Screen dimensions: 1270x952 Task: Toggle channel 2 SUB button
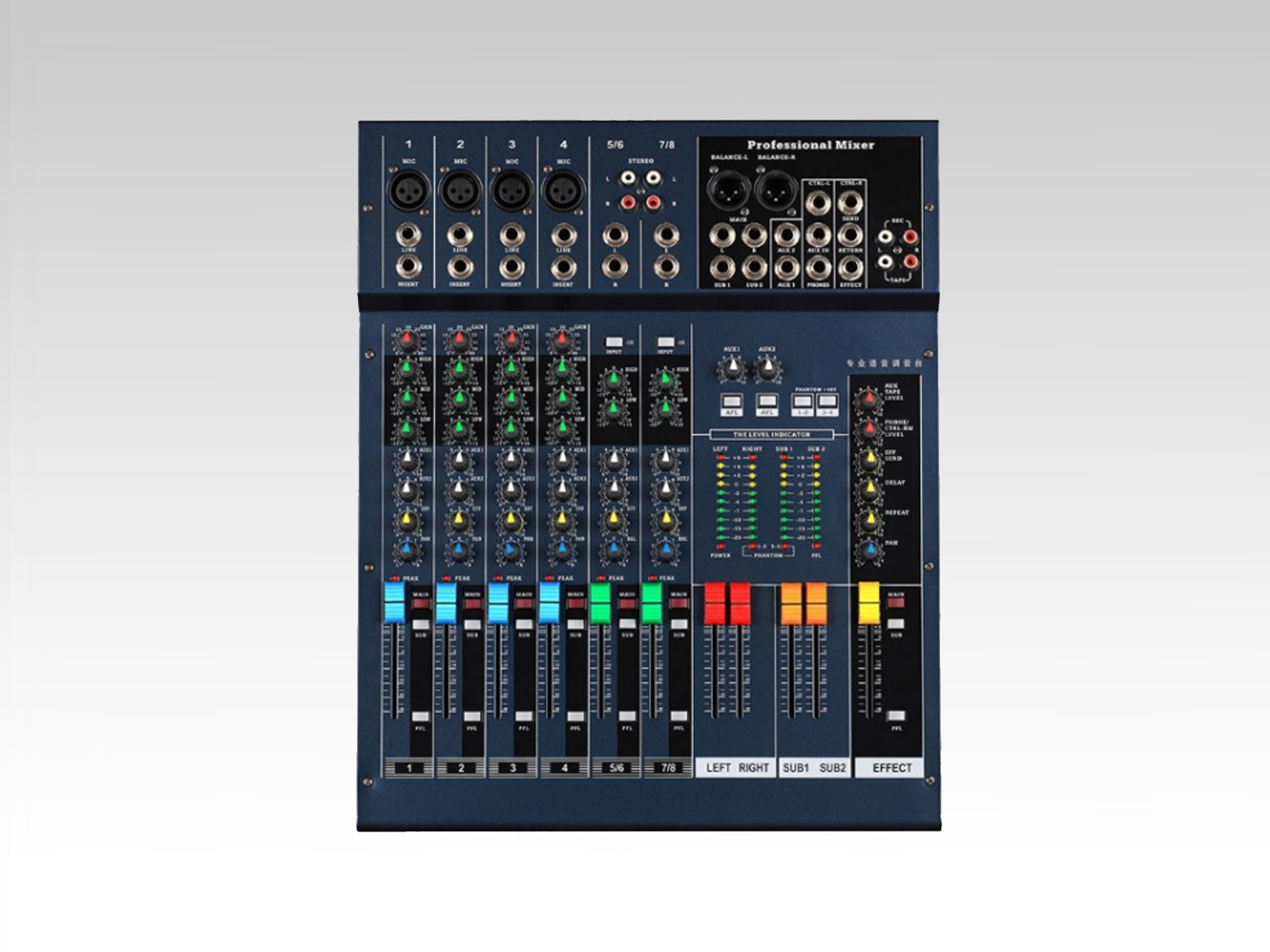472,625
